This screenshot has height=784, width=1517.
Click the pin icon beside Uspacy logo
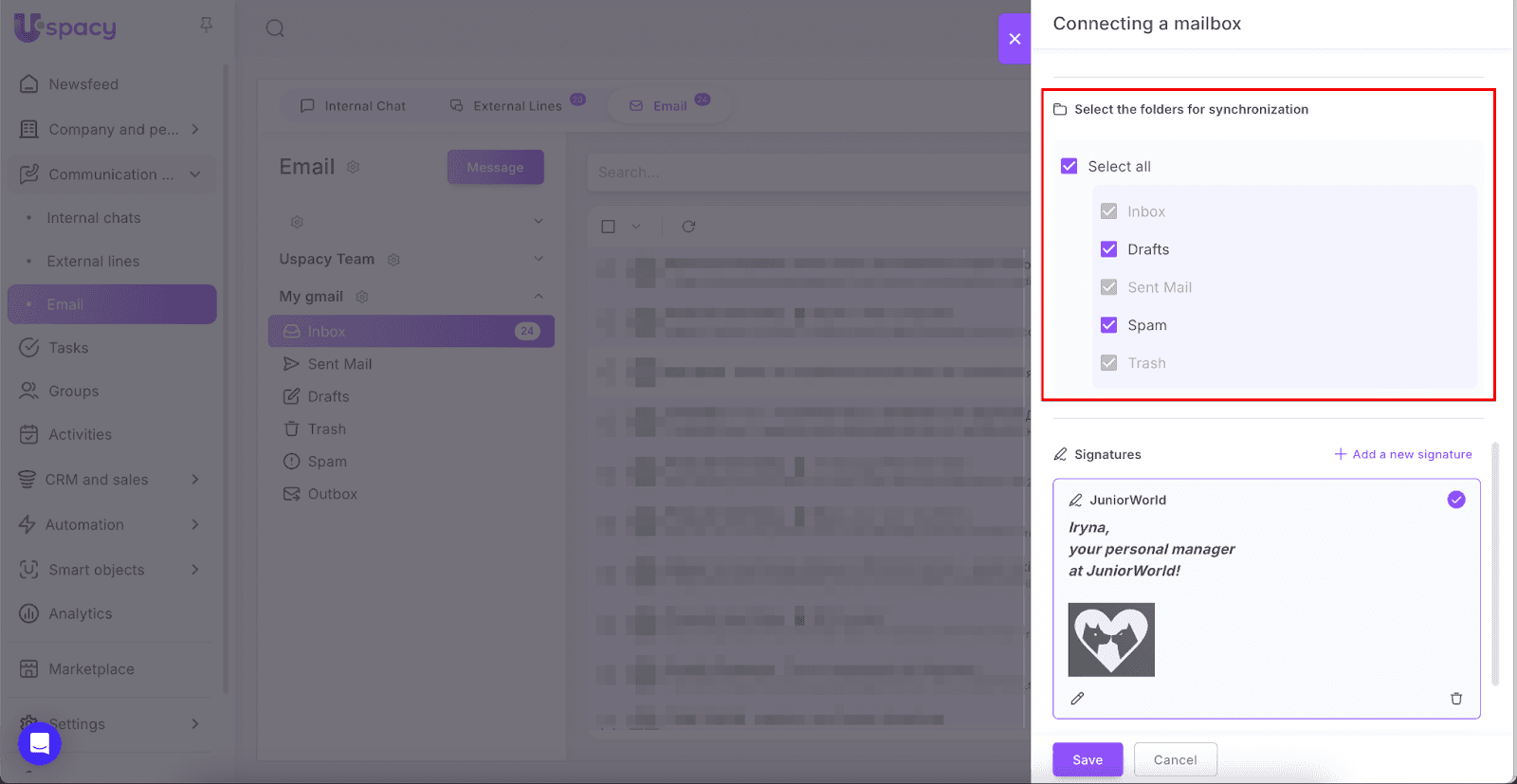point(206,26)
